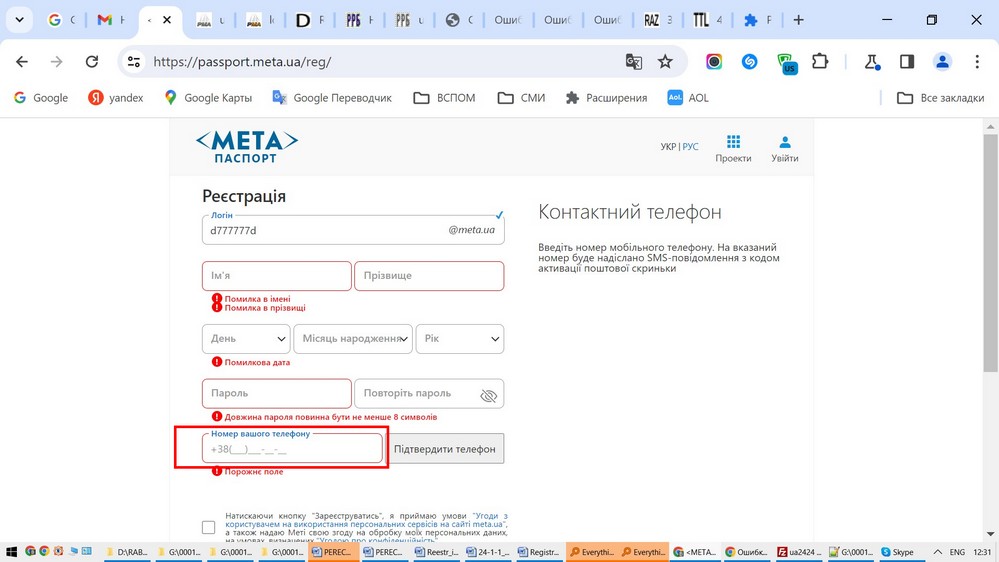Switch to the Google tab
Screen dimensions: 999x562
pos(62,20)
